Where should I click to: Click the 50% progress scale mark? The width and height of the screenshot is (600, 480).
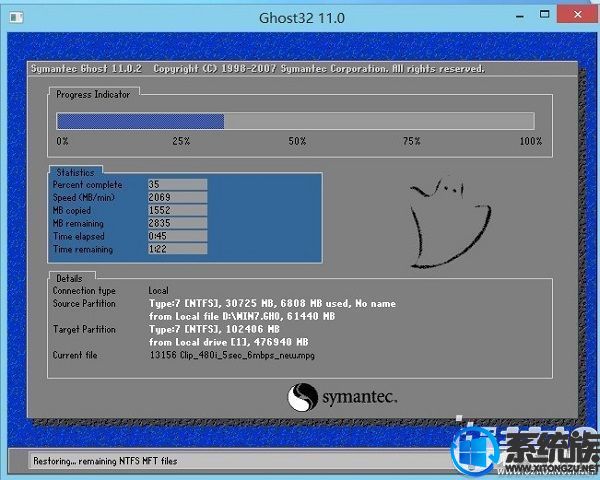tap(297, 141)
